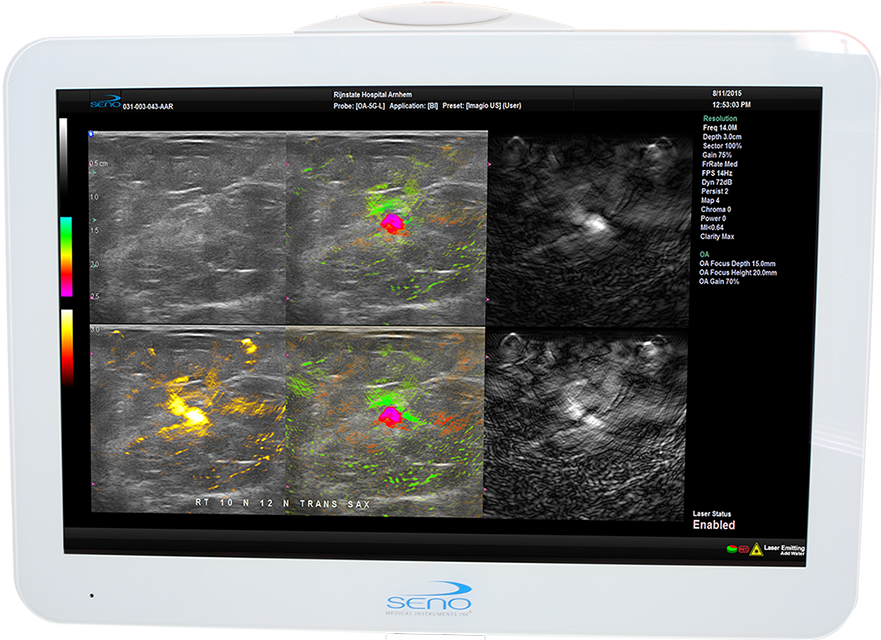The image size is (881, 640).
Task: Click the OA section header
Action: 703,255
